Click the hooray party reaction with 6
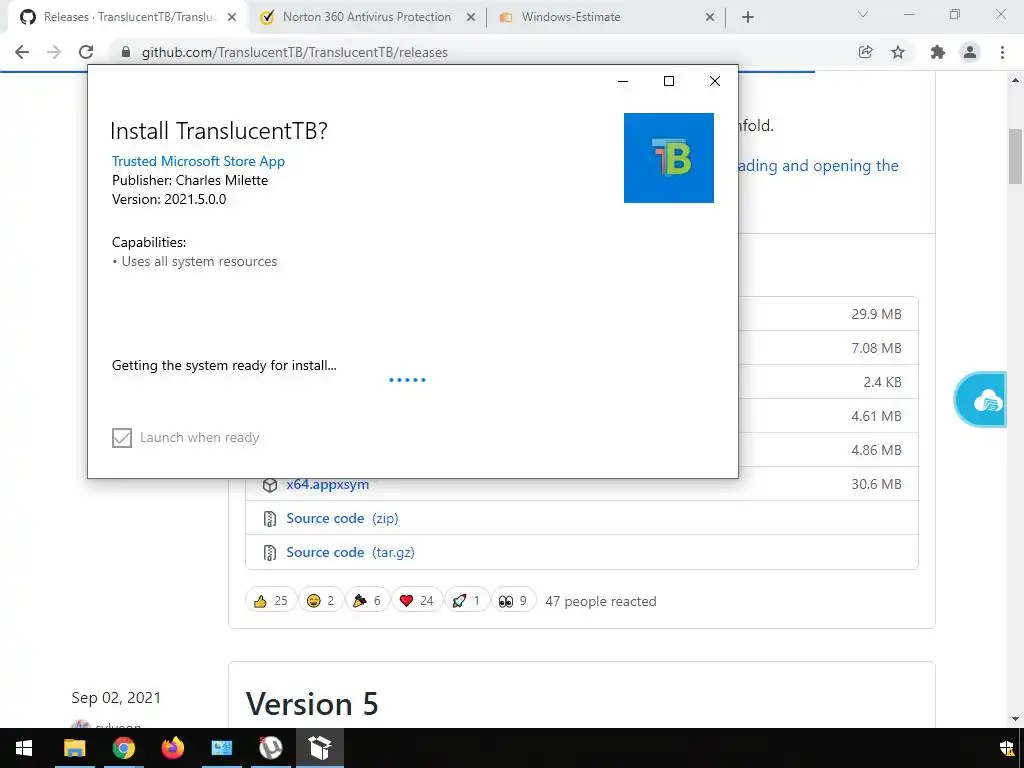 (366, 600)
